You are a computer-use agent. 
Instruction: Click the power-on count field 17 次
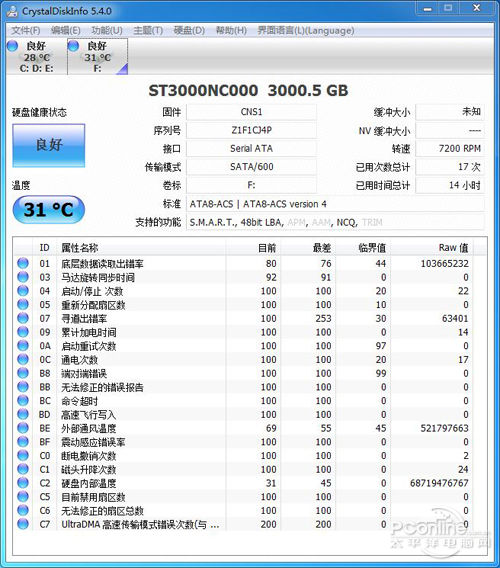(x=450, y=167)
